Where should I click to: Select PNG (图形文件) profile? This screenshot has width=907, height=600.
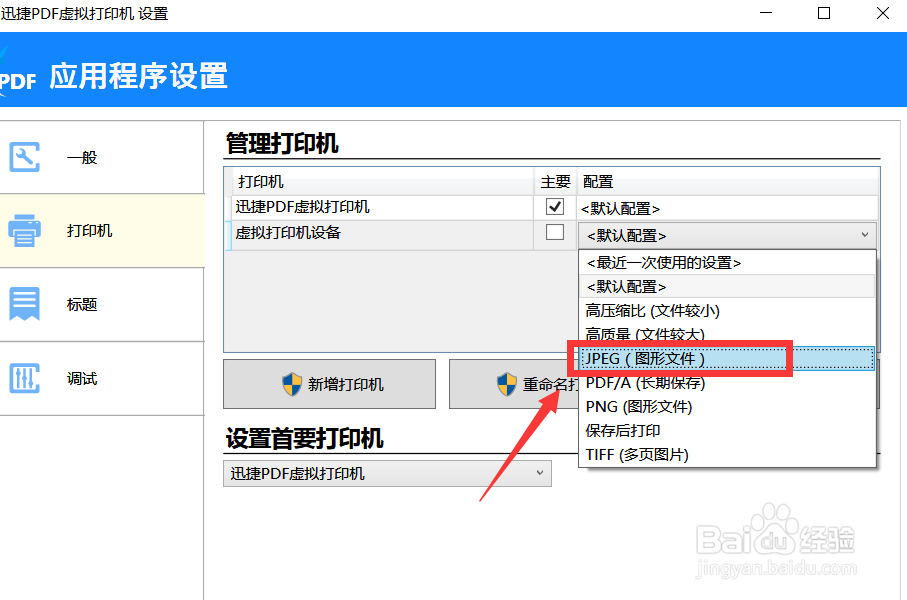click(x=727, y=407)
